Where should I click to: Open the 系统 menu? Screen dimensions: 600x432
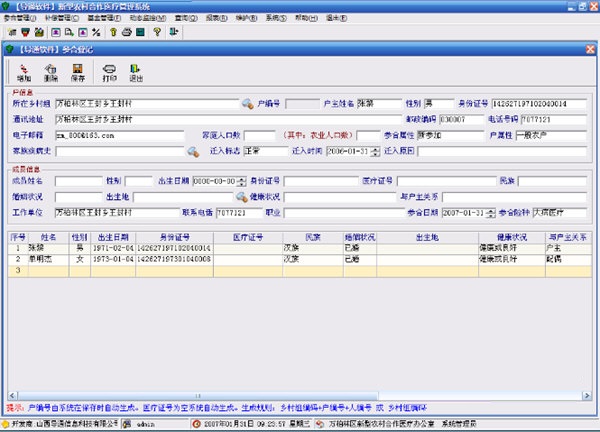(276, 18)
